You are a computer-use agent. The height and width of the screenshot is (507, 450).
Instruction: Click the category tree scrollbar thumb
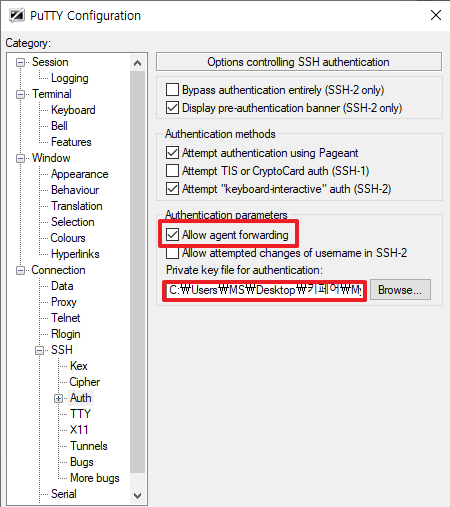pos(137,272)
